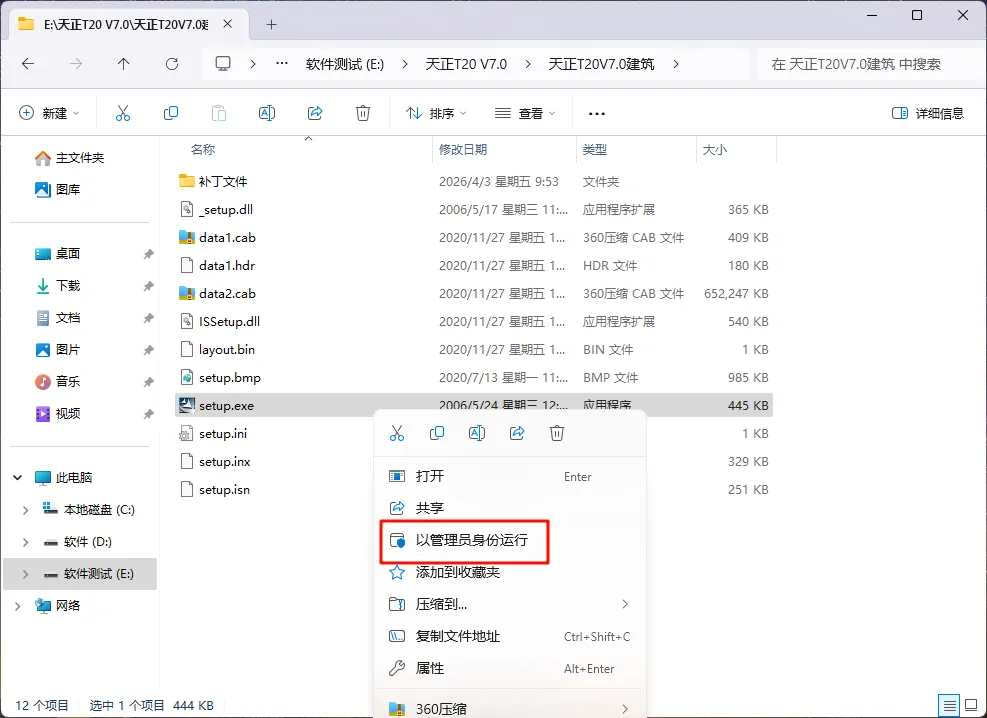
Task: Delete using the context menu trash icon
Action: click(x=557, y=433)
